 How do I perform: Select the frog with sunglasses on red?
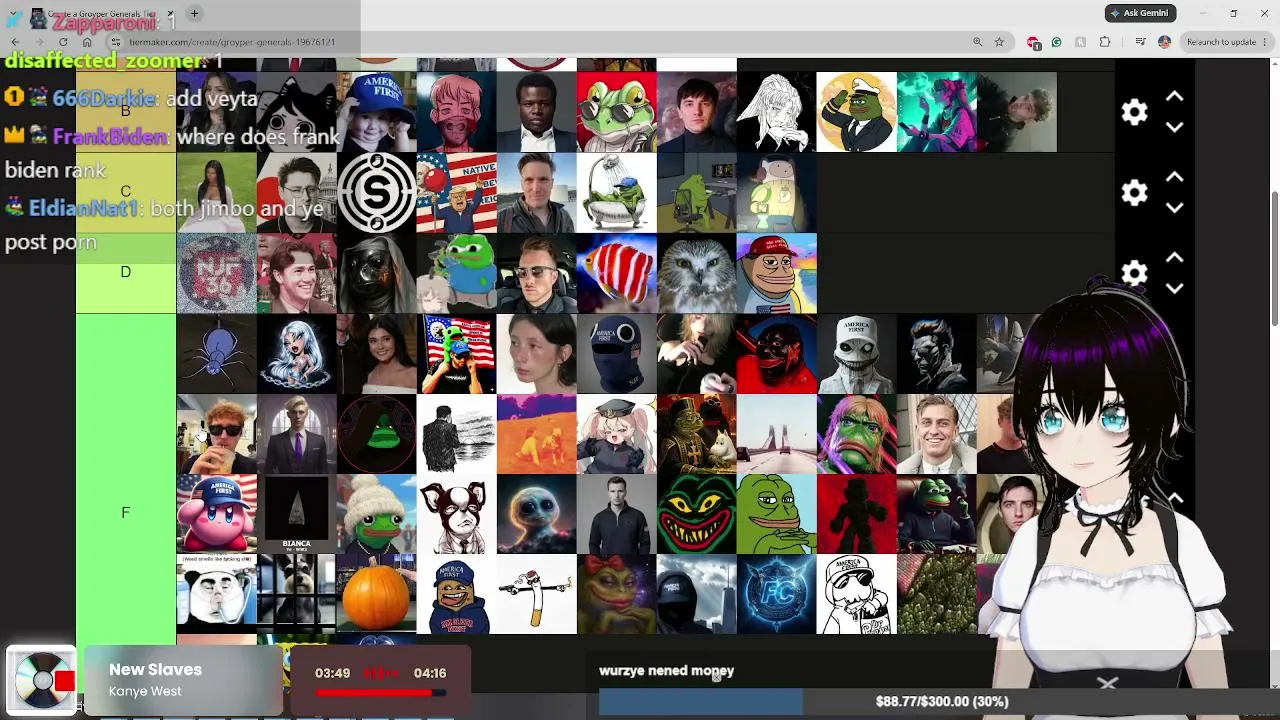(617, 112)
